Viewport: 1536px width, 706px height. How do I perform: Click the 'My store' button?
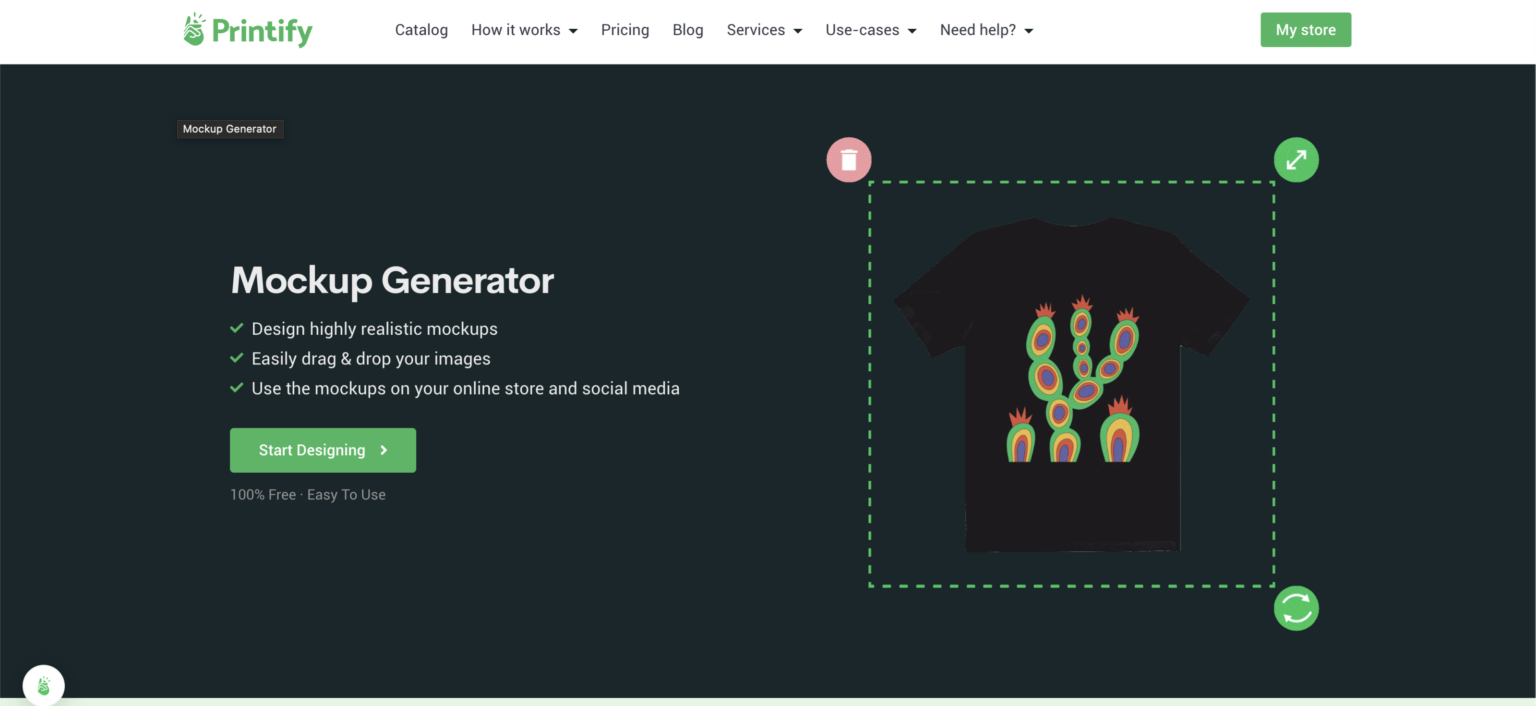tap(1305, 29)
